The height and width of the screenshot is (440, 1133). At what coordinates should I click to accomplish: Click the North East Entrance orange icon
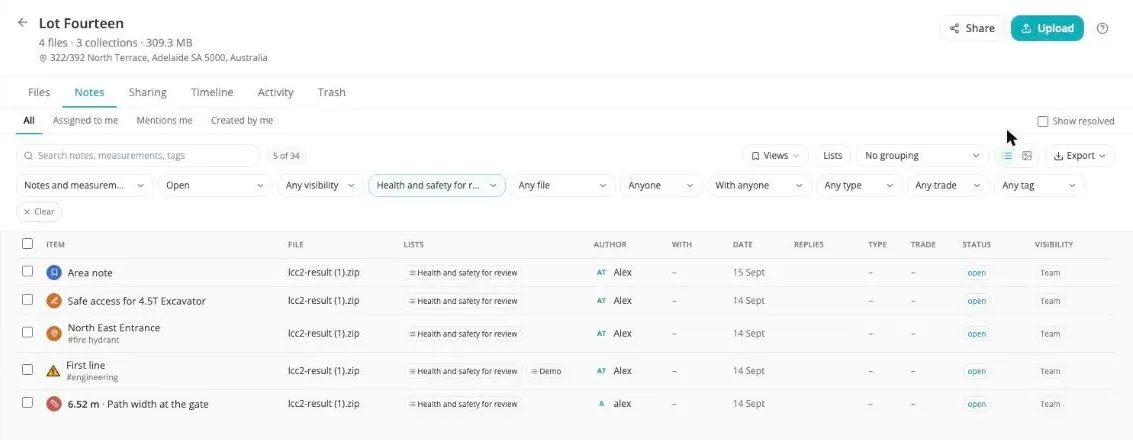(x=53, y=333)
